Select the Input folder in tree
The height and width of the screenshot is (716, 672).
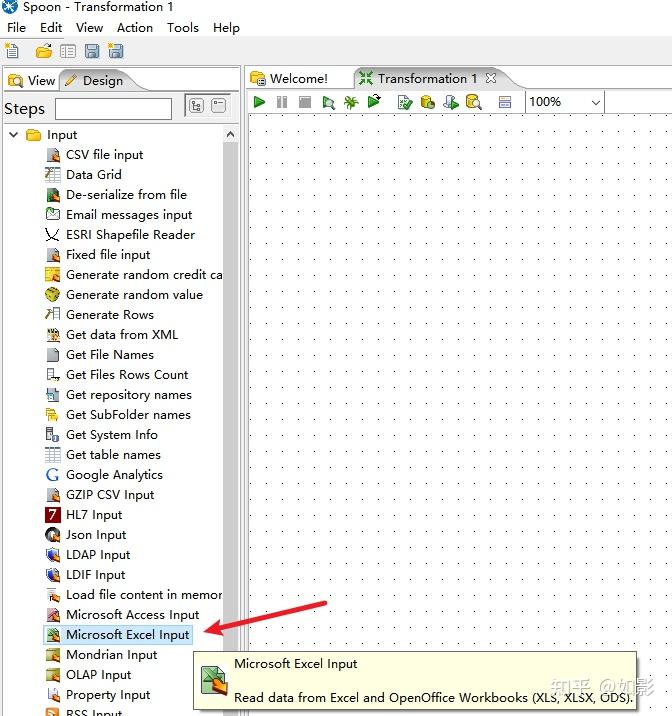(x=62, y=135)
